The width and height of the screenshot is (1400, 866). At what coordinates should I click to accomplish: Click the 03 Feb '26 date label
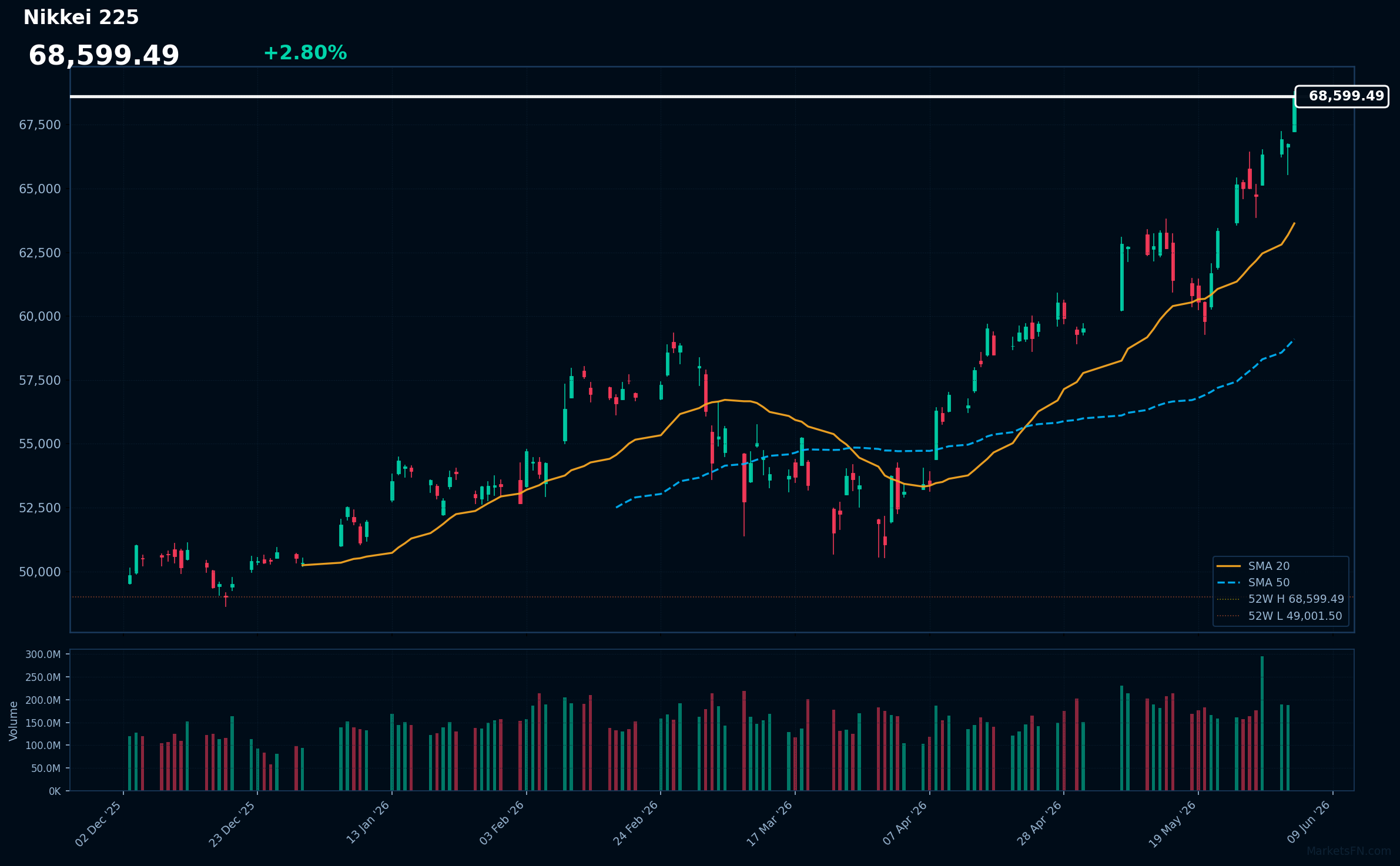point(501,824)
